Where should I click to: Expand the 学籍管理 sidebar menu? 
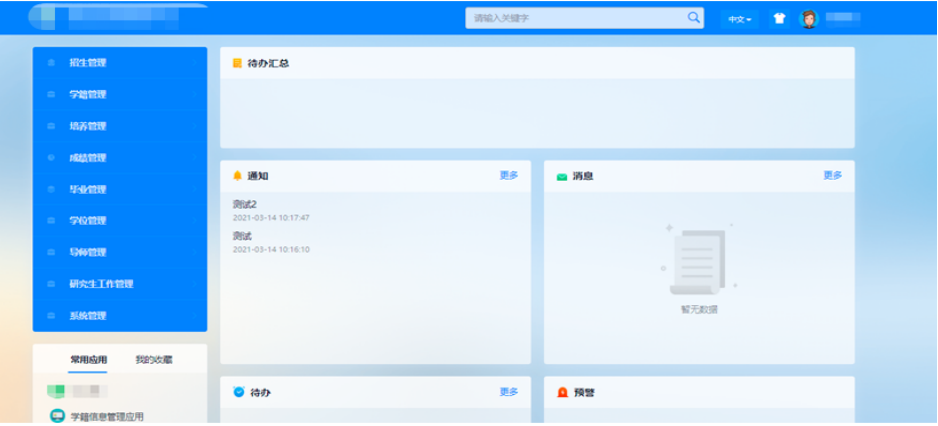click(x=88, y=95)
